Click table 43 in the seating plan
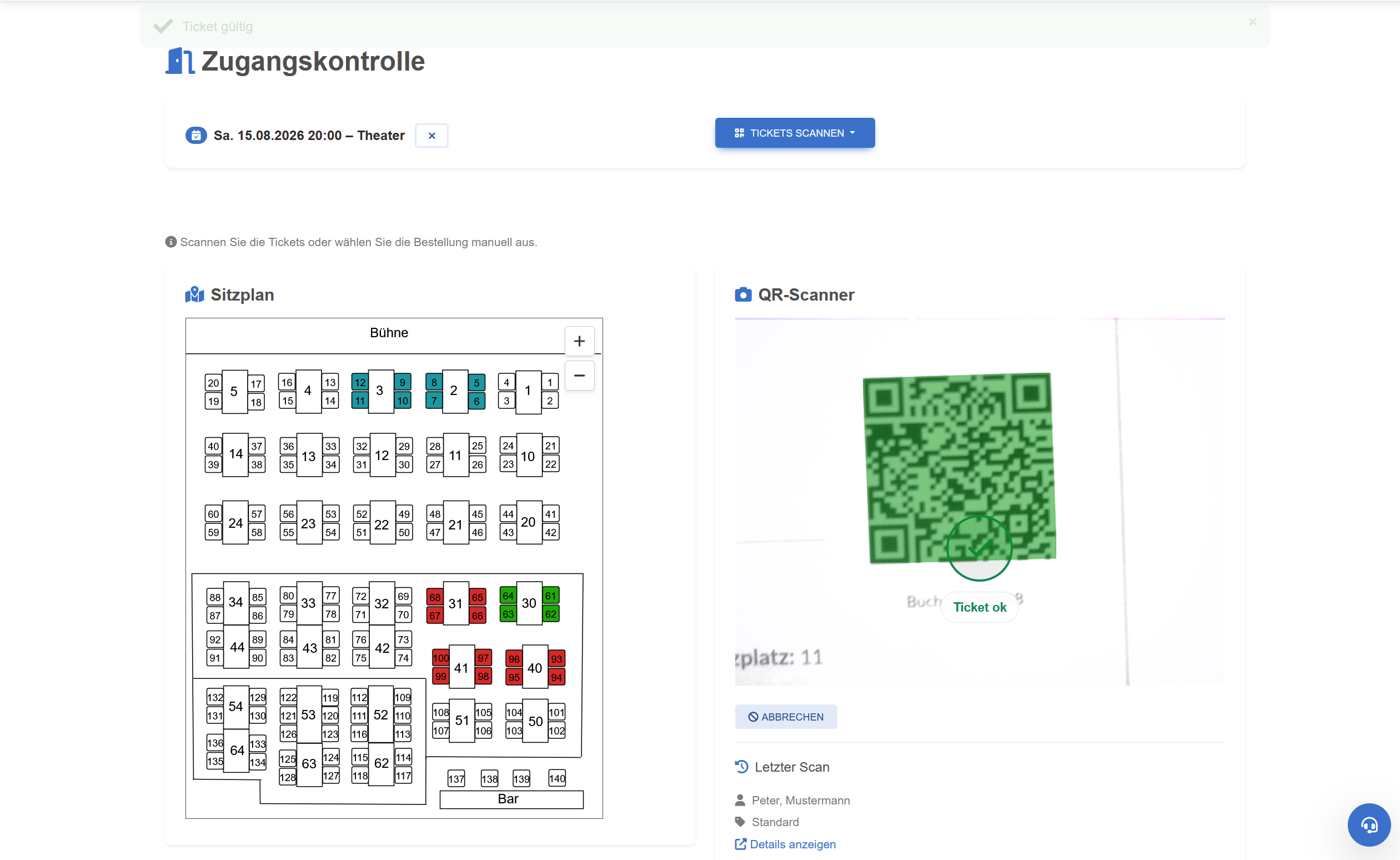Image resolution: width=1400 pixels, height=860 pixels. [310, 647]
